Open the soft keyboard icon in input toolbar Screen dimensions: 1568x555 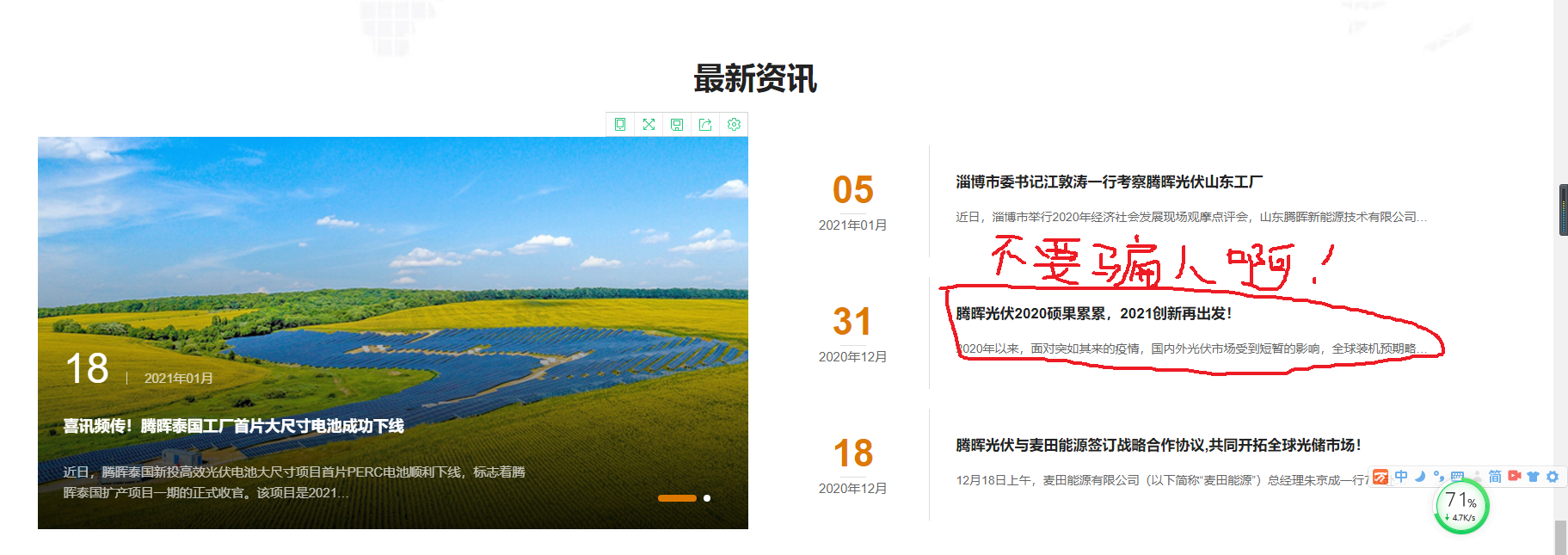pos(1457,477)
